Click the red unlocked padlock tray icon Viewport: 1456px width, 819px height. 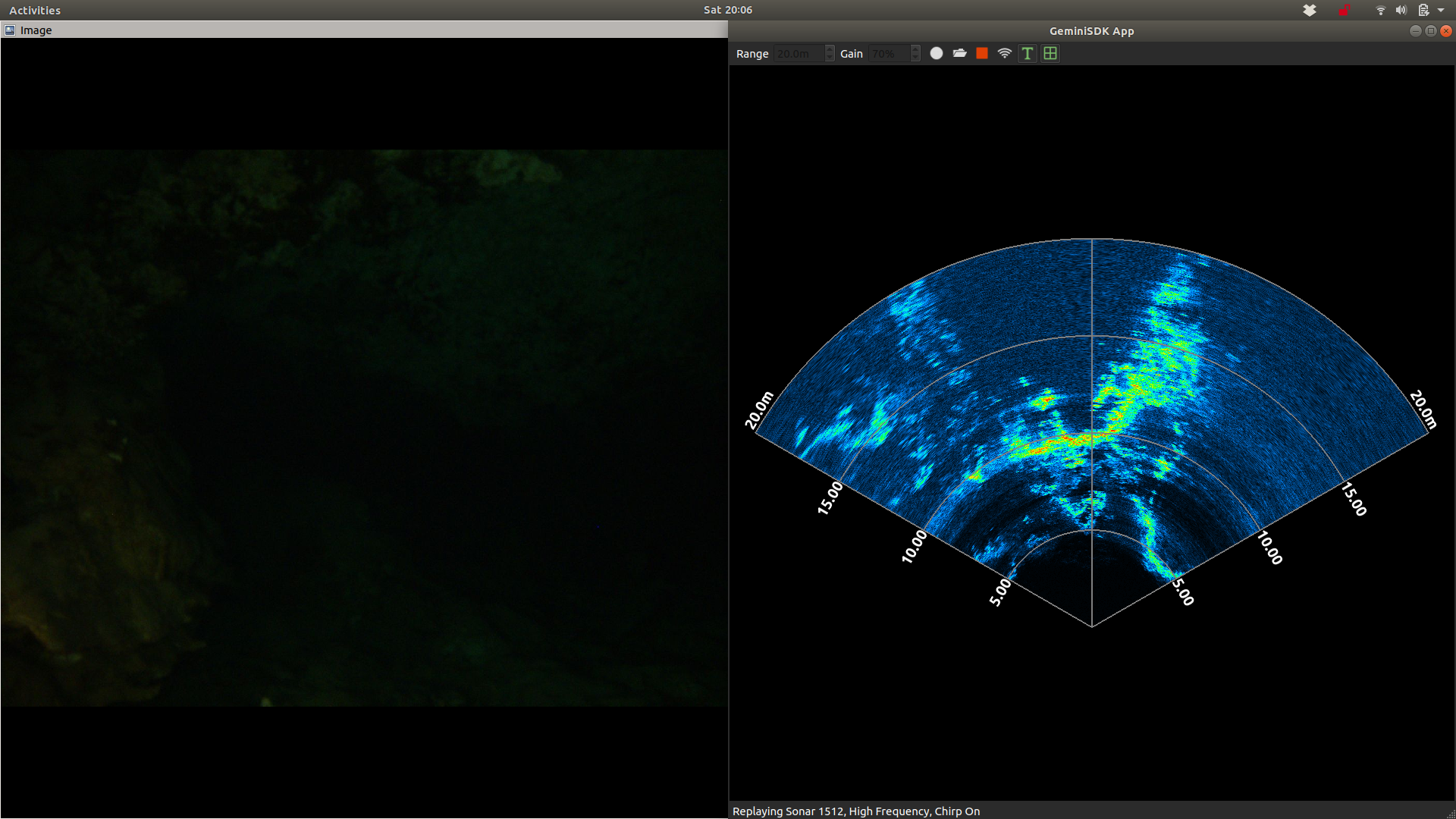click(1345, 10)
